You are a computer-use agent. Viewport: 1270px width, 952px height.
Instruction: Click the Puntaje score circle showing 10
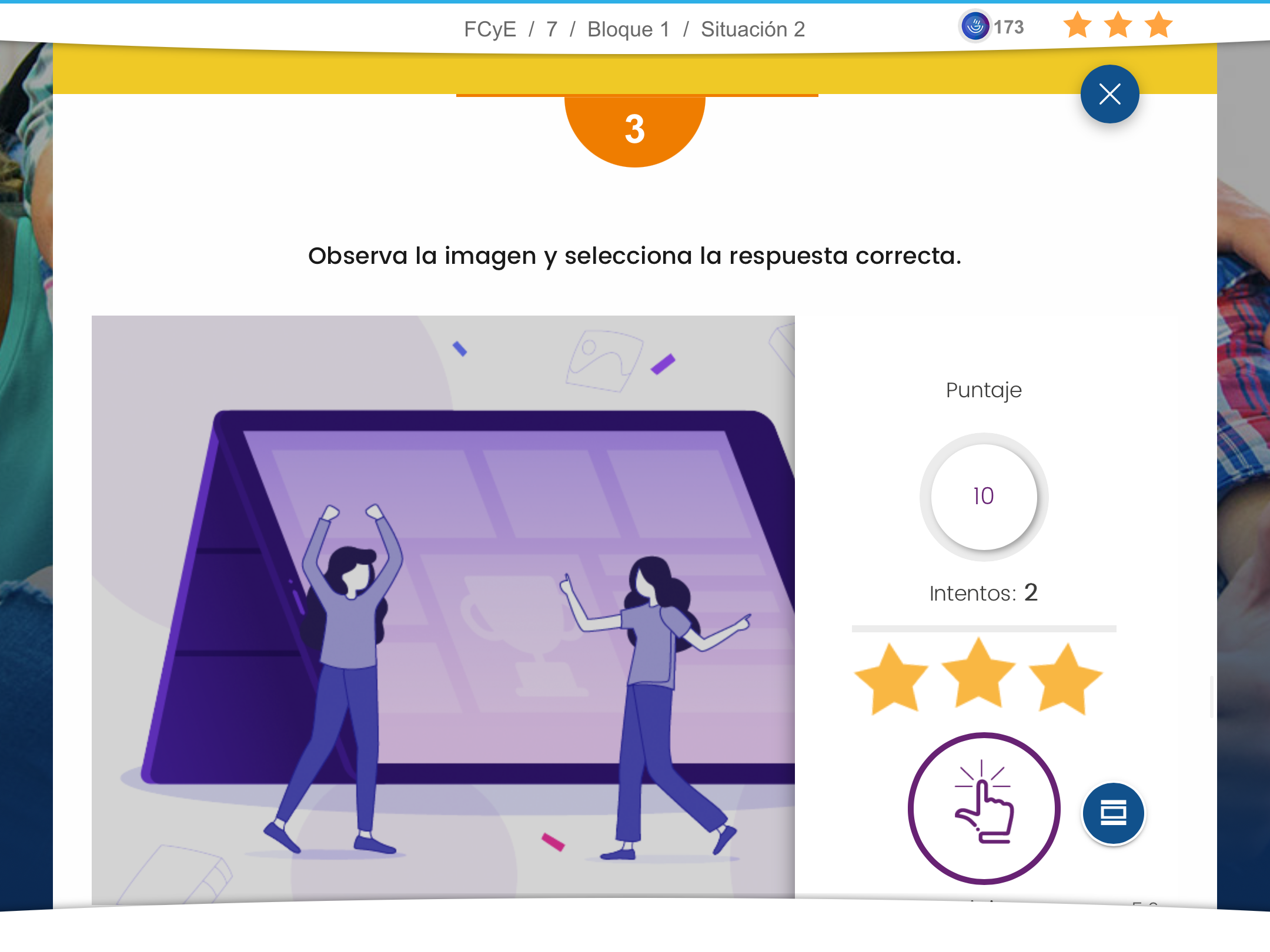pyautogui.click(x=984, y=497)
